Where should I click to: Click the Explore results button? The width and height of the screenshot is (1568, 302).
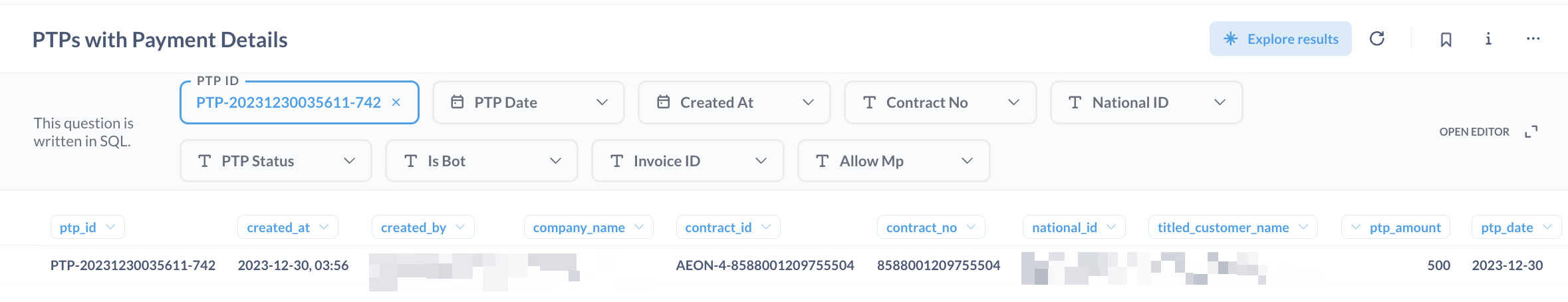point(1280,39)
